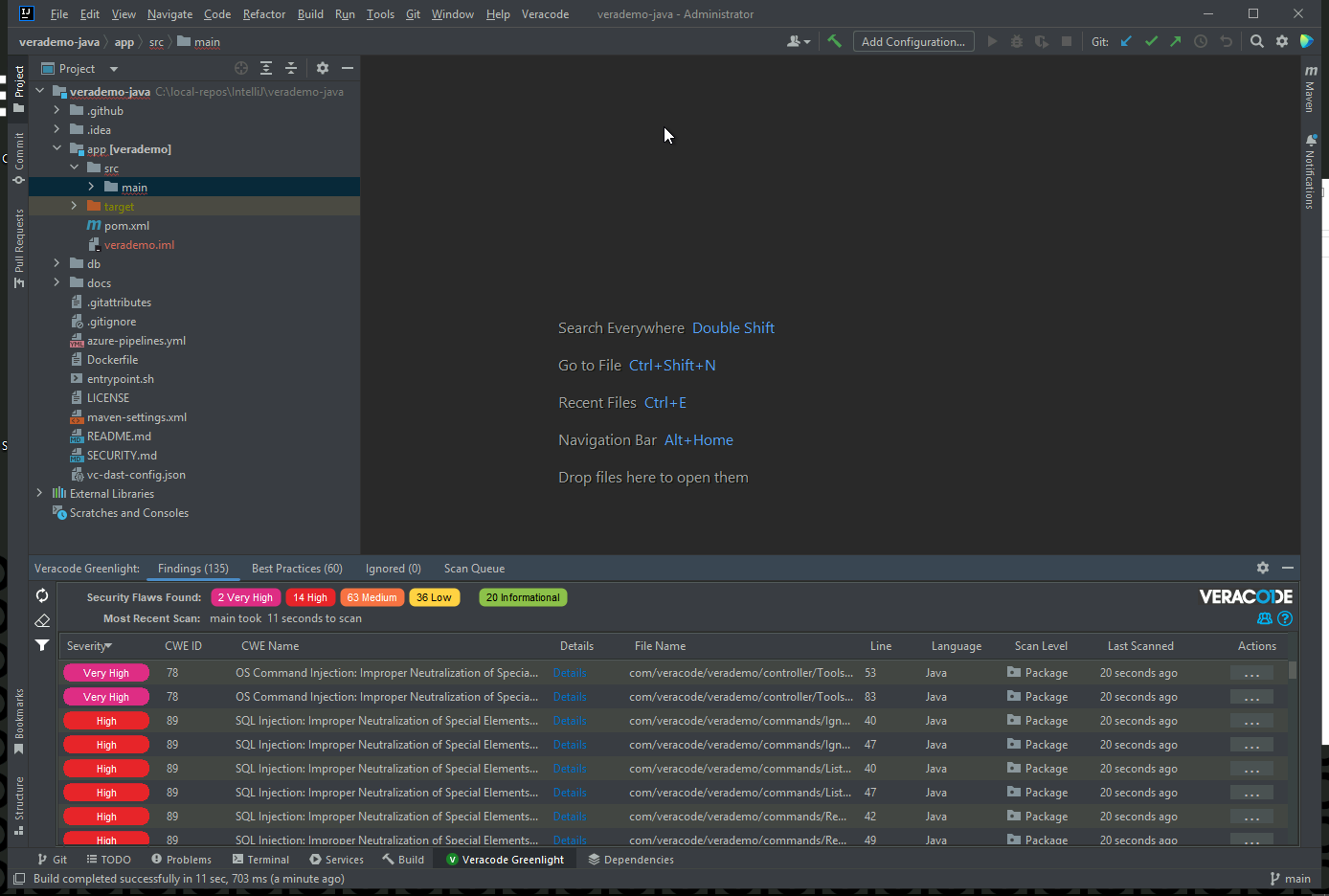Click the Run triangle icon in the toolbar
This screenshot has width=1329, height=896.
click(992, 41)
